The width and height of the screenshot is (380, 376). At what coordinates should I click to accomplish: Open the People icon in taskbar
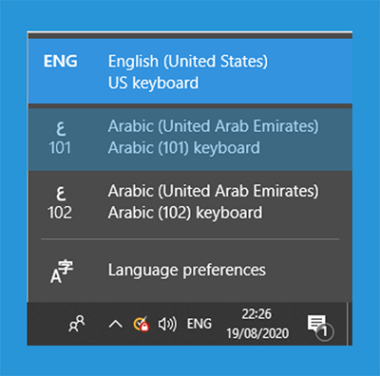[x=77, y=323]
